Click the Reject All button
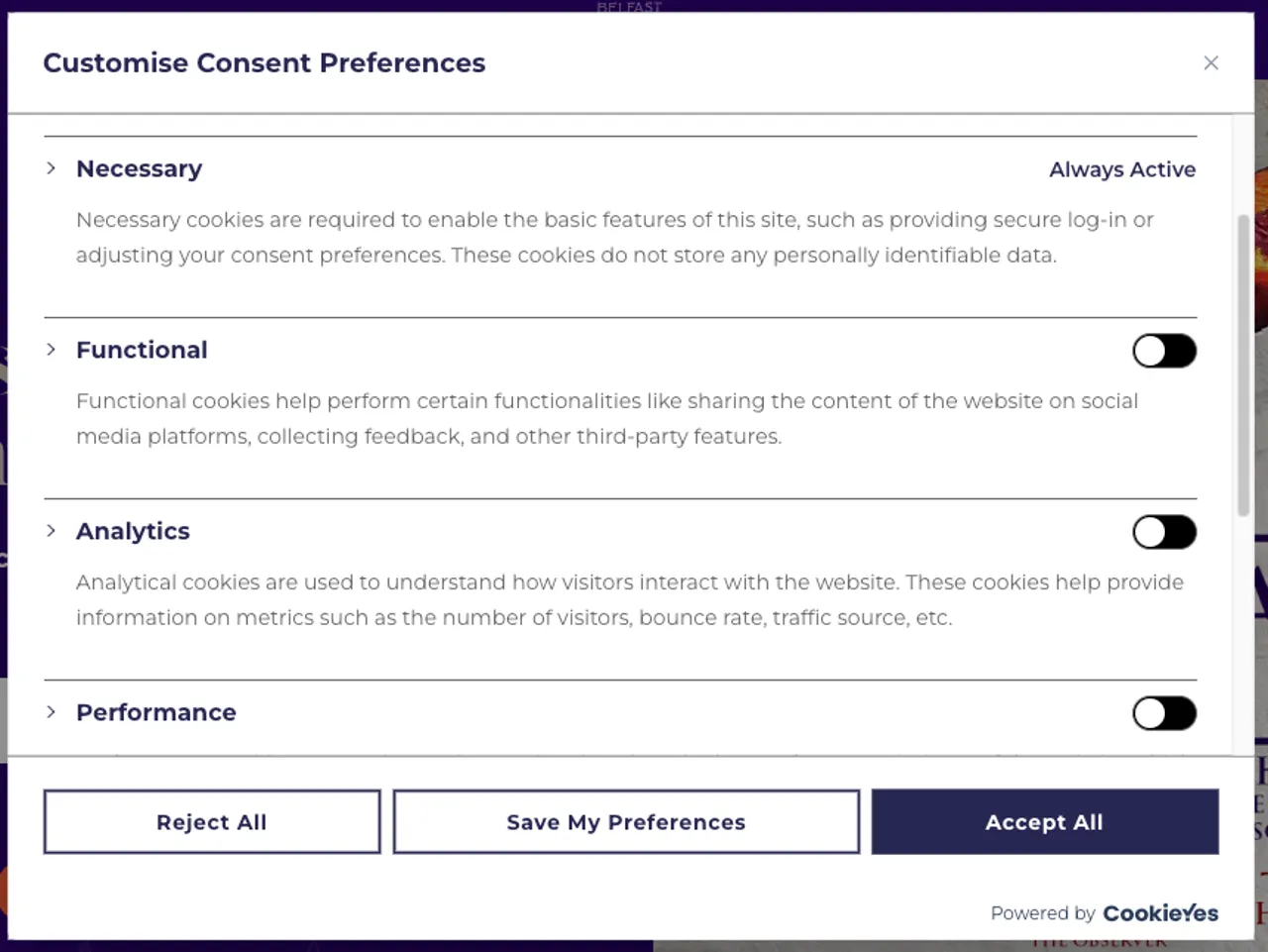 click(212, 822)
